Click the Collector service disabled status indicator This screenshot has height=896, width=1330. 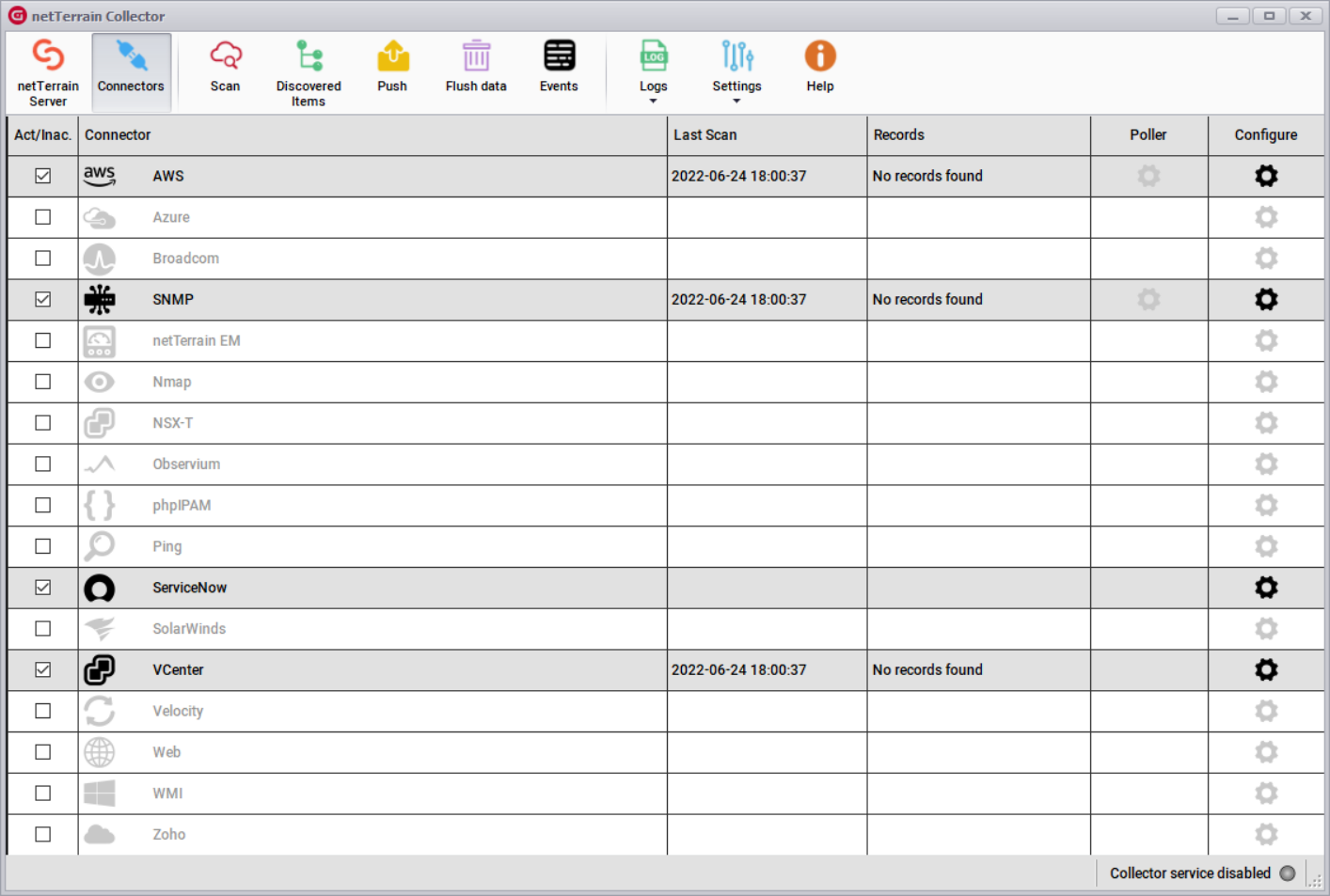pyautogui.click(x=1288, y=873)
